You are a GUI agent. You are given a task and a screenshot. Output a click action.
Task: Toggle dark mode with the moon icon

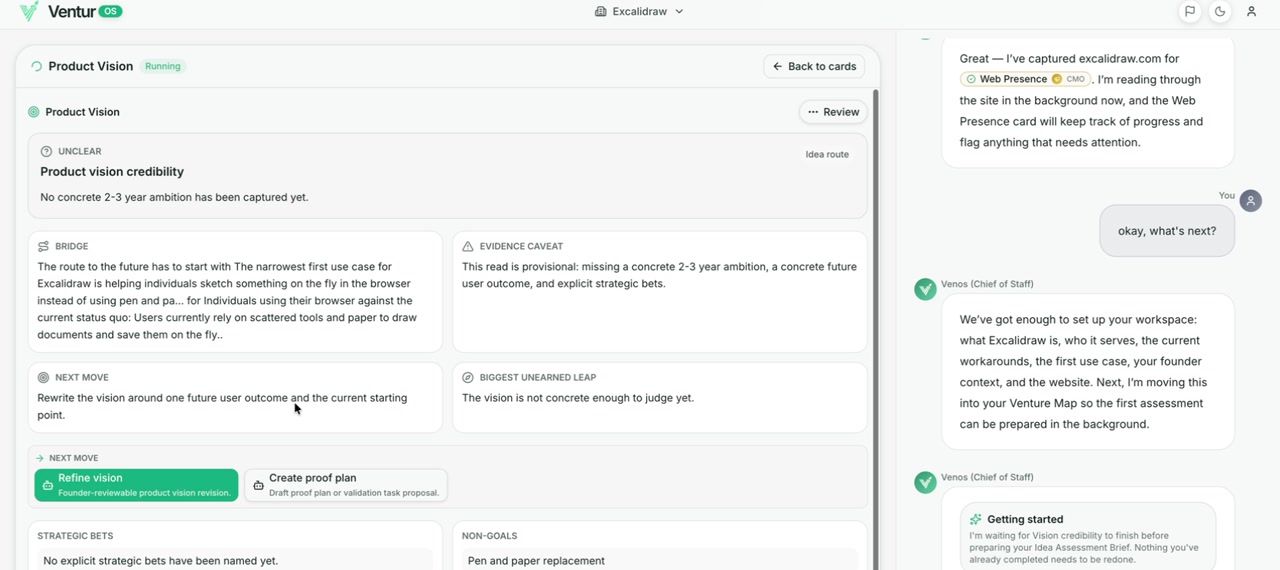pos(1220,12)
